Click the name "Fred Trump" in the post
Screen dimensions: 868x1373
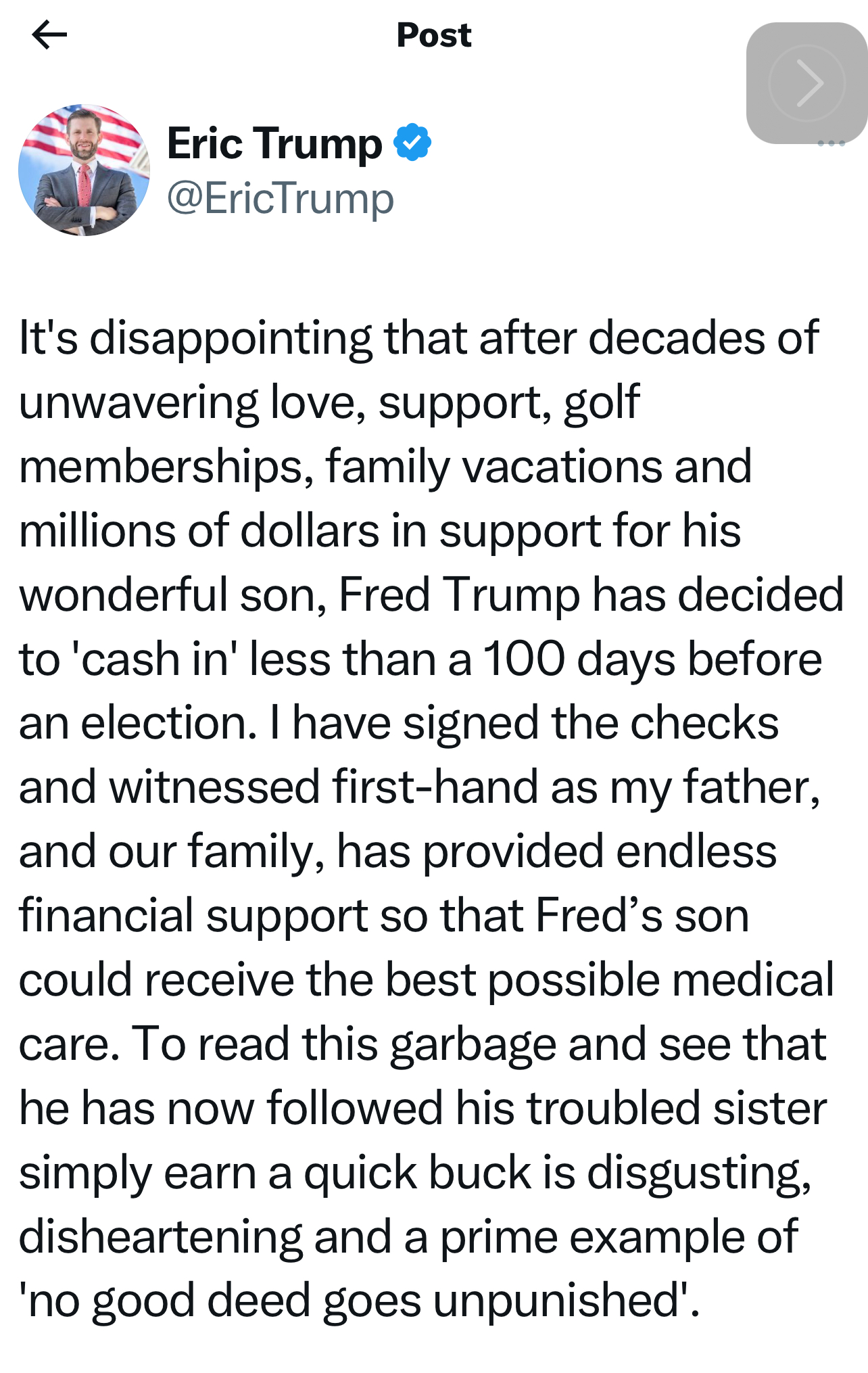(x=459, y=595)
